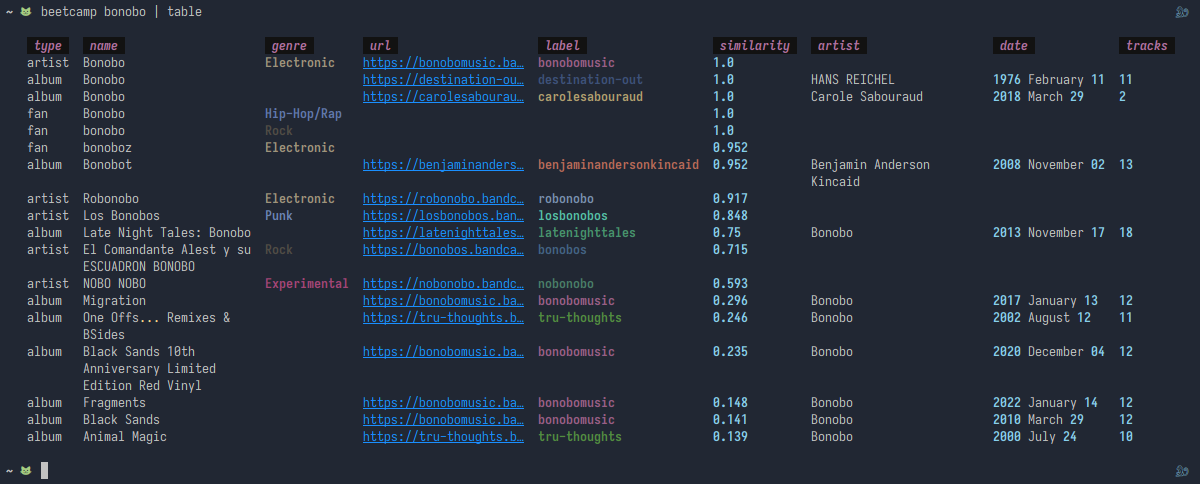Open the carolesabouraud URL link
Screen dimensions: 1200x484
(x=443, y=97)
